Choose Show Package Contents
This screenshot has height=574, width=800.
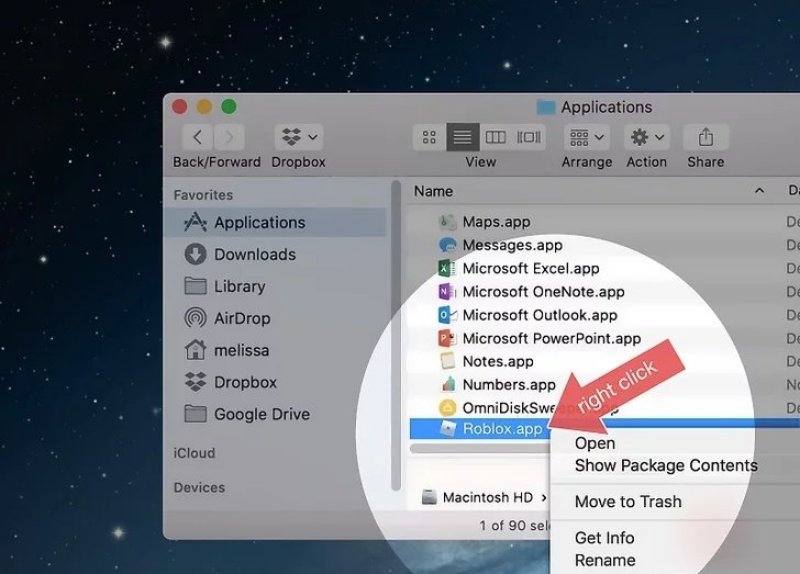click(666, 465)
